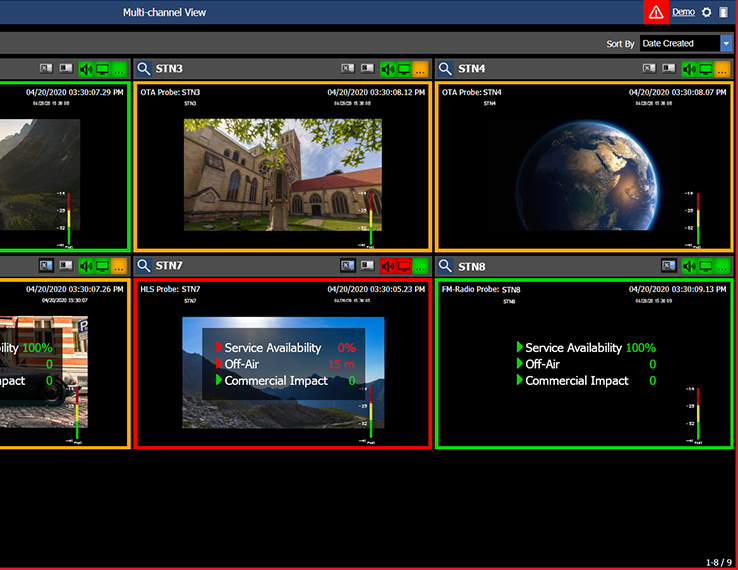Screen dimensions: 738x570
Task: Click the "Multi-channel View" title
Action: (164, 12)
